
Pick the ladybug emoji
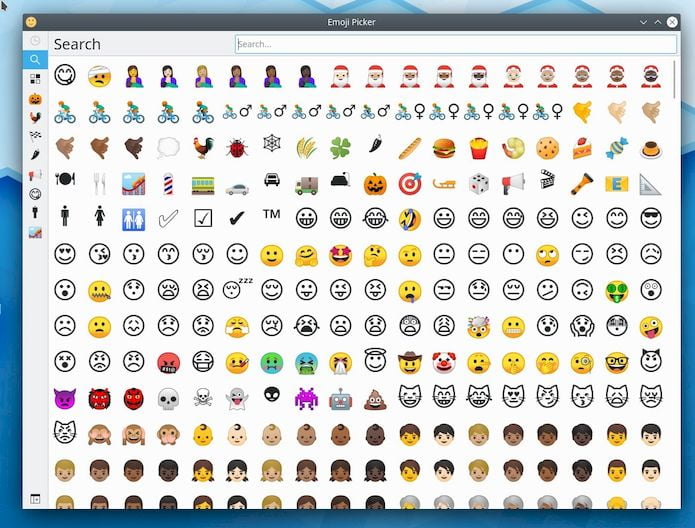237,148
